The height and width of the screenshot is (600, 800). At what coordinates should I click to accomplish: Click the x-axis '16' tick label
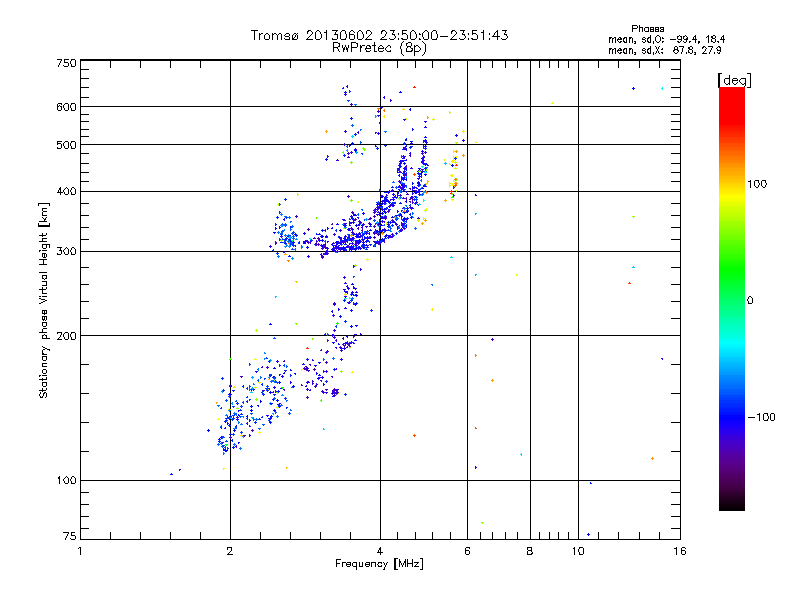point(680,552)
